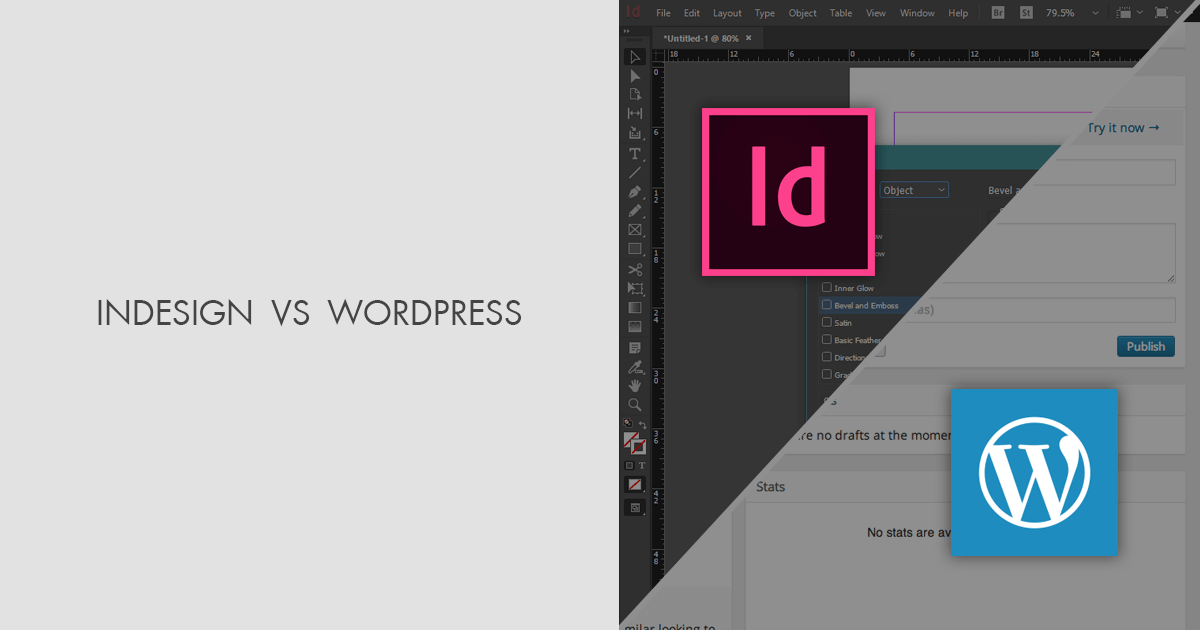Click the Try it now link
The image size is (1200, 630).
pos(1124,127)
